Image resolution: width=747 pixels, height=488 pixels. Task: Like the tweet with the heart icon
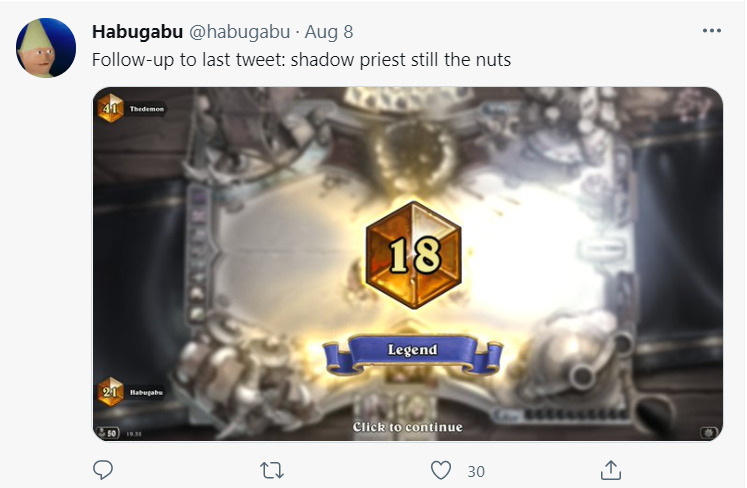point(441,470)
